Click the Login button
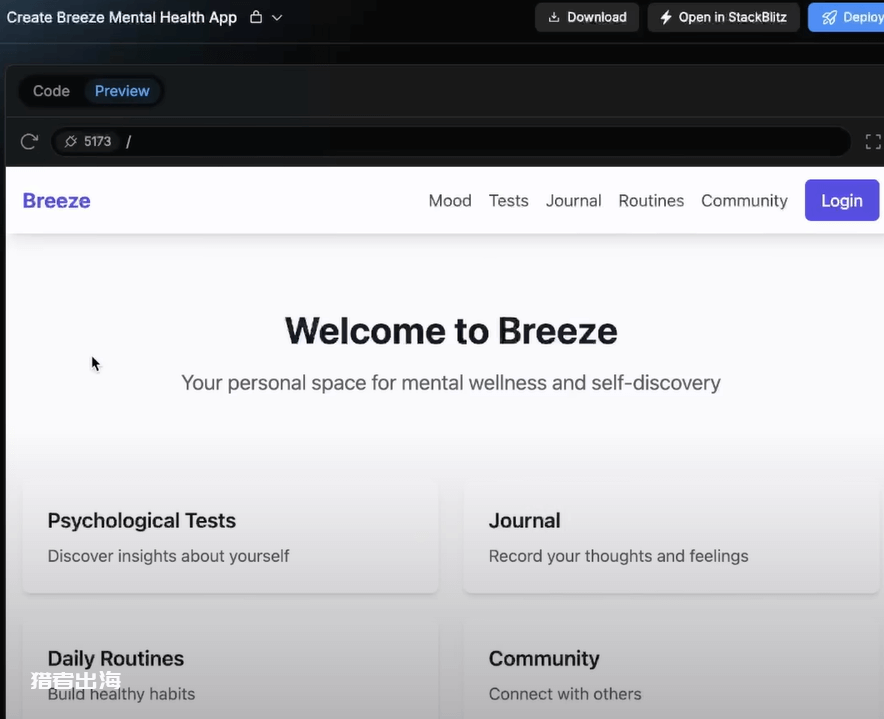 842,200
